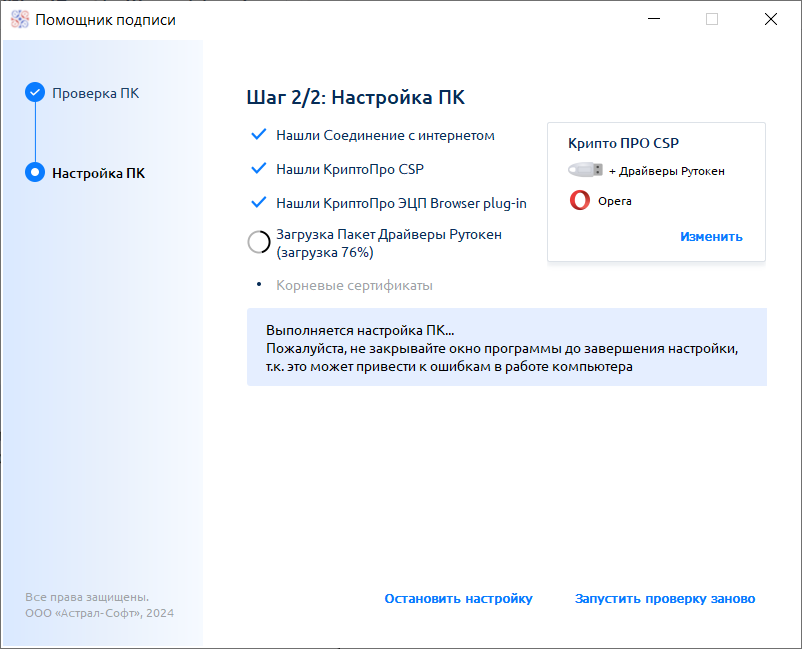Click the Opera browser logo
The image size is (802, 649).
tap(580, 200)
